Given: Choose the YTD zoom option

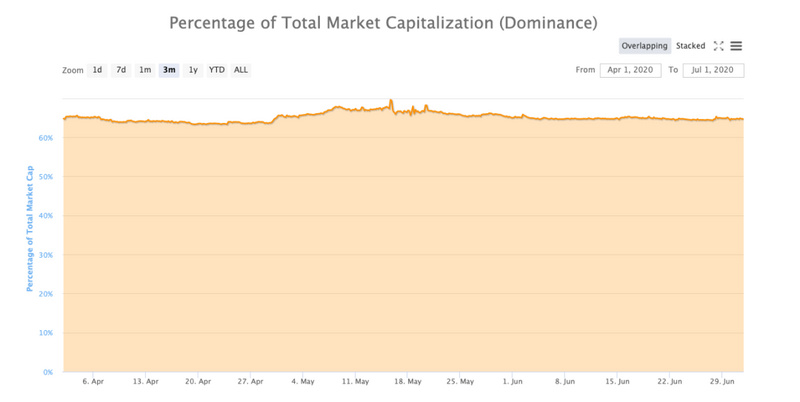Looking at the screenshot, I should (217, 70).
